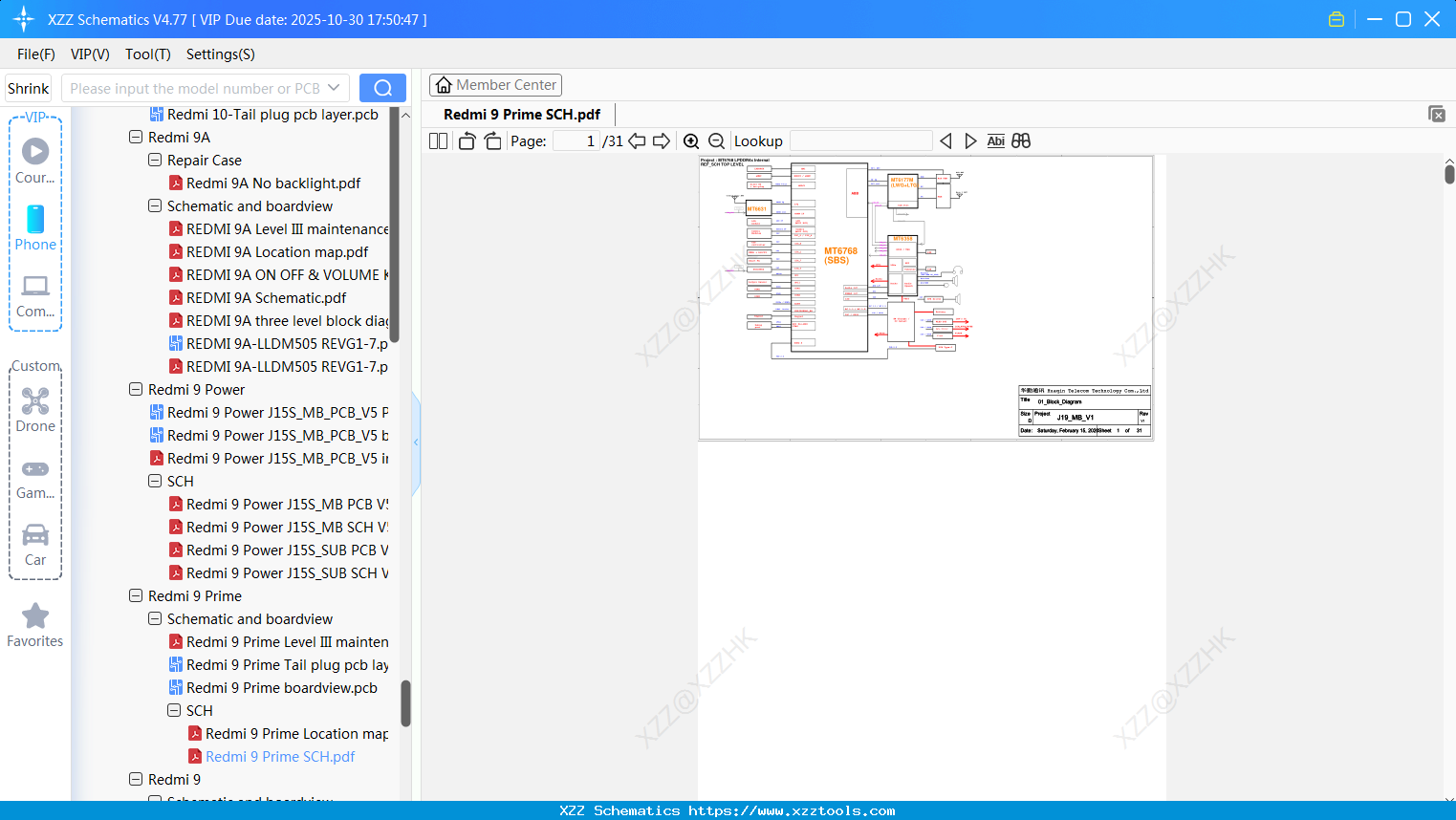This screenshot has width=1456, height=820.
Task: Collapse the Redmi 9 Power node
Action: (136, 390)
